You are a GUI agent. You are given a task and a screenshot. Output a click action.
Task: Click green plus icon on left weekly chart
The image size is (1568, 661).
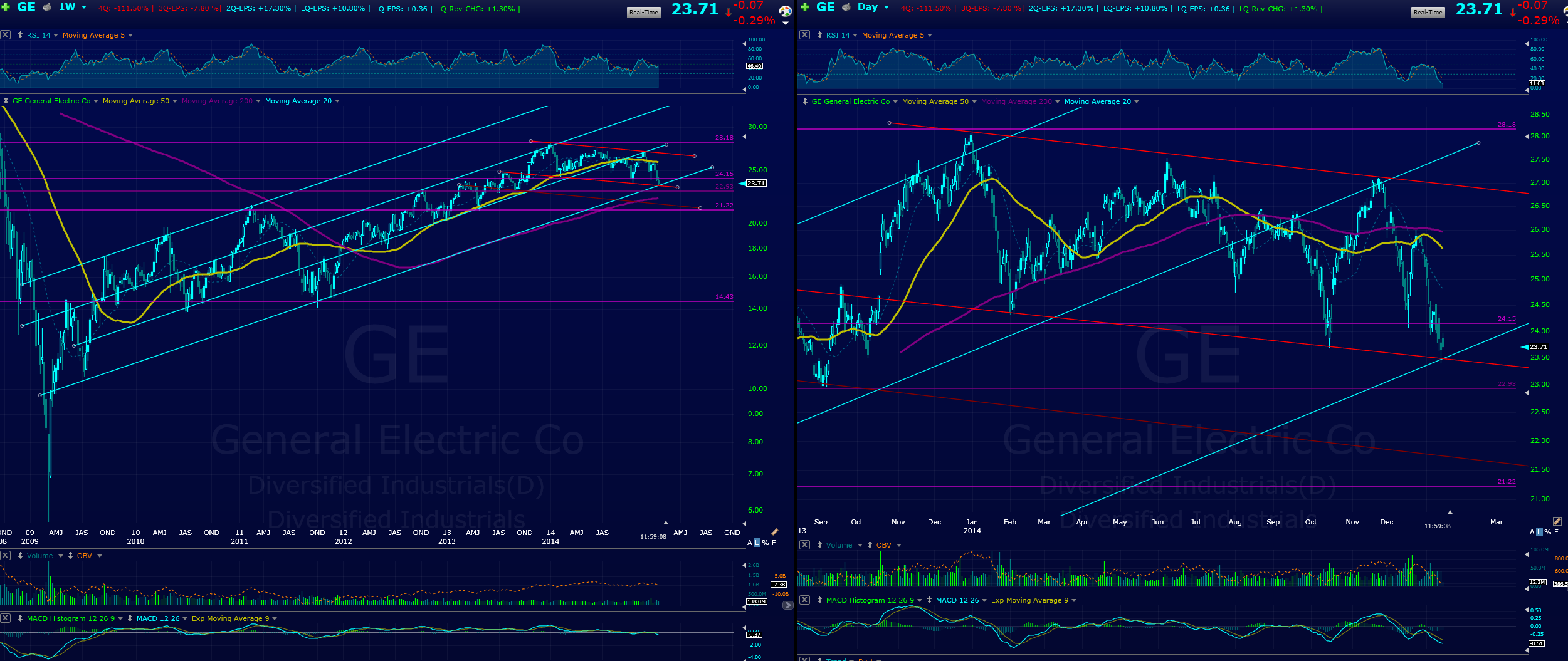[6, 7]
